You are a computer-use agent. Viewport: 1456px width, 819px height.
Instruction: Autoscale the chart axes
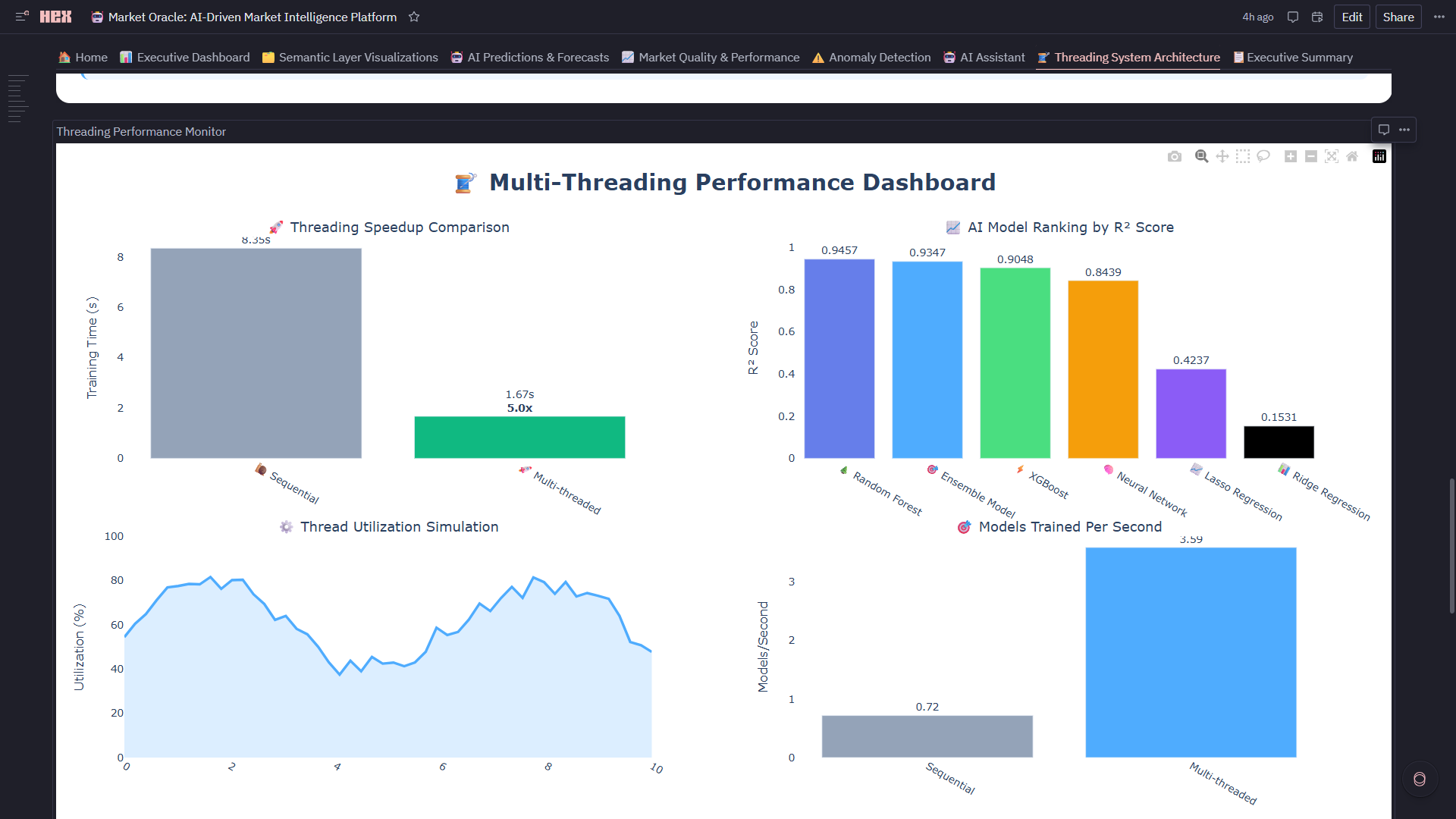(1332, 156)
